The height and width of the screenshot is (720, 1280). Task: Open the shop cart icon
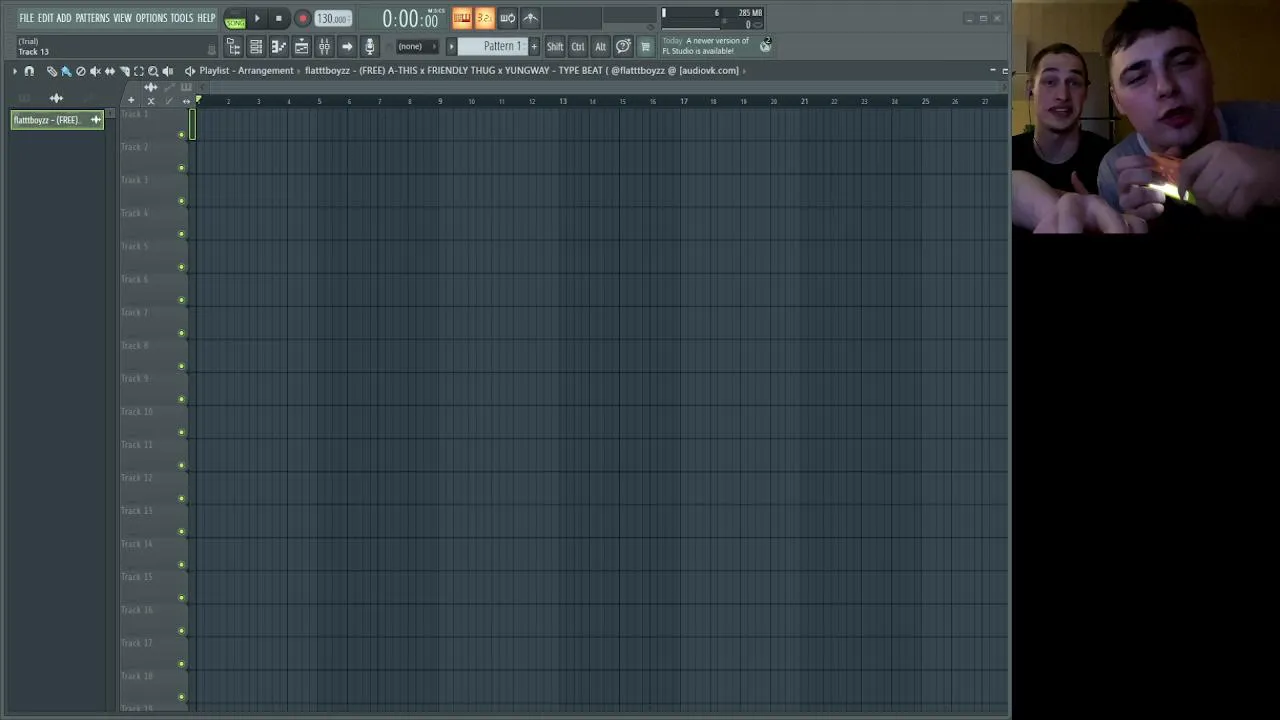pos(645,47)
